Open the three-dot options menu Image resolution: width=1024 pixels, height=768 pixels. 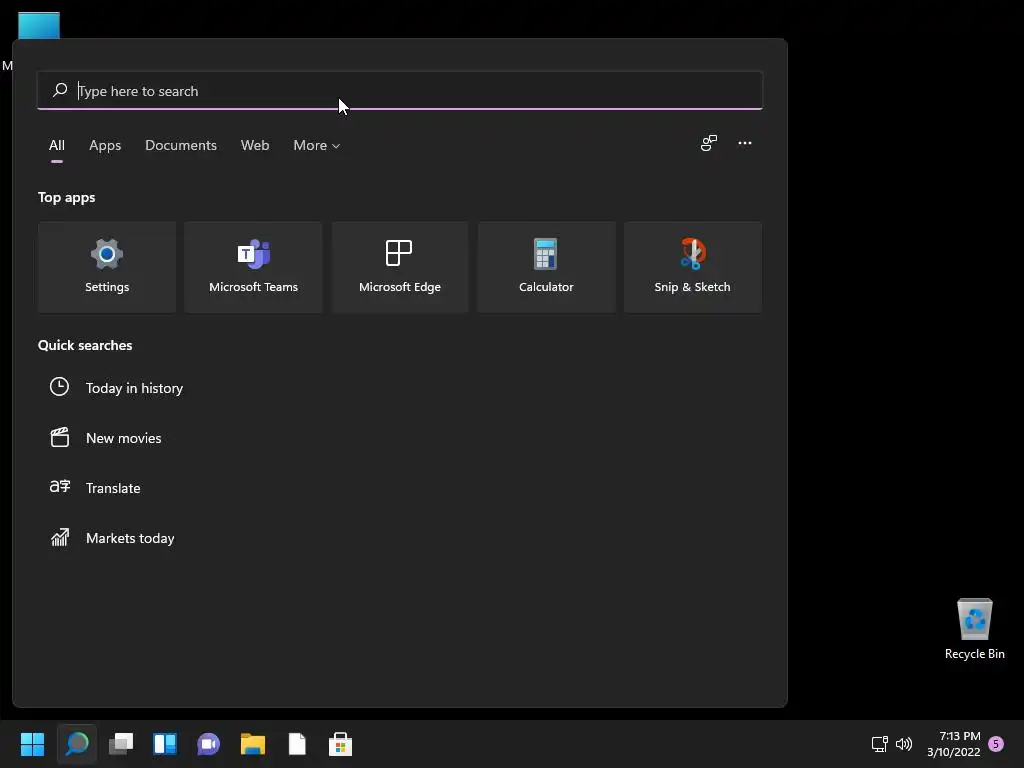(x=744, y=143)
